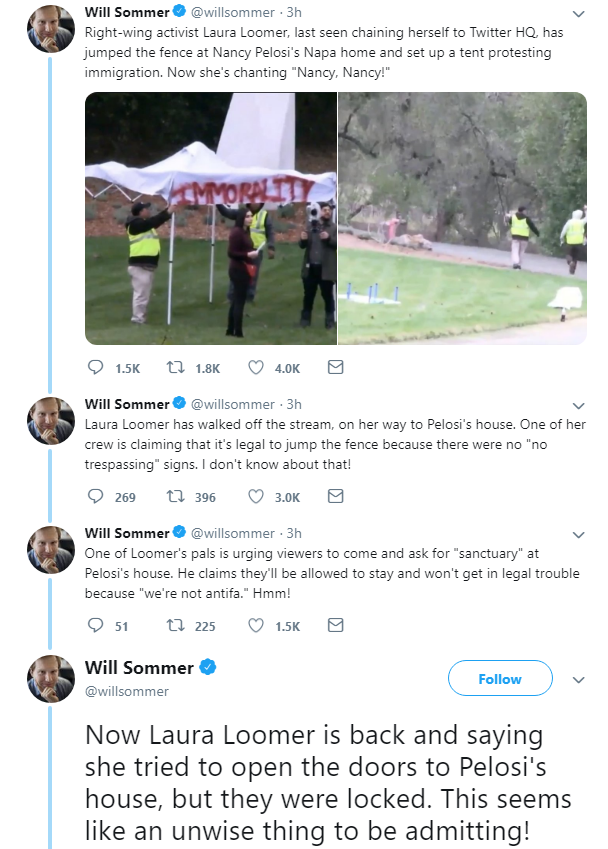This screenshot has height=849, width=608.
Task: Open the @willsommer handle in the first tweet
Action: click(x=233, y=12)
